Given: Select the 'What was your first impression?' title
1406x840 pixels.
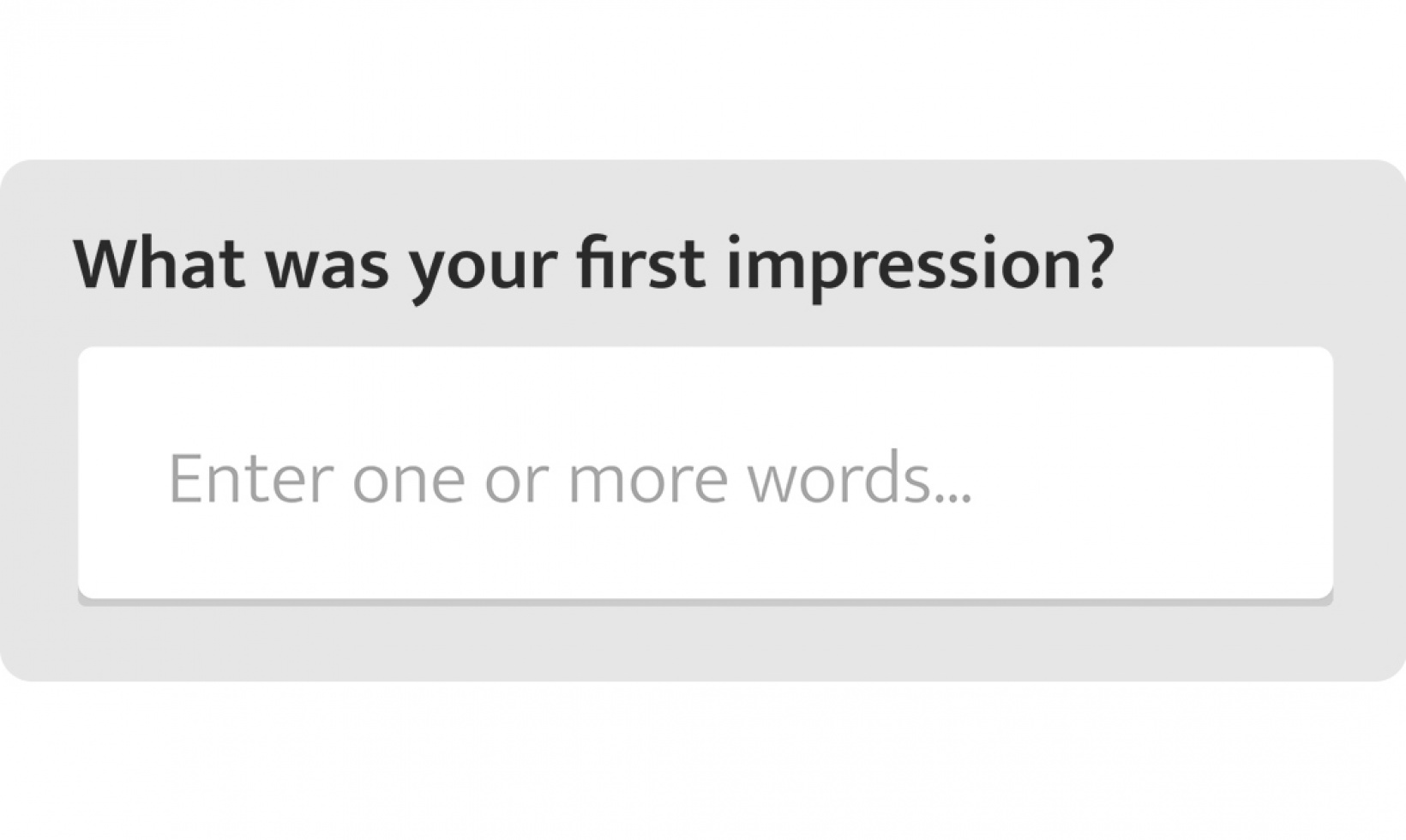Looking at the screenshot, I should [x=596, y=266].
